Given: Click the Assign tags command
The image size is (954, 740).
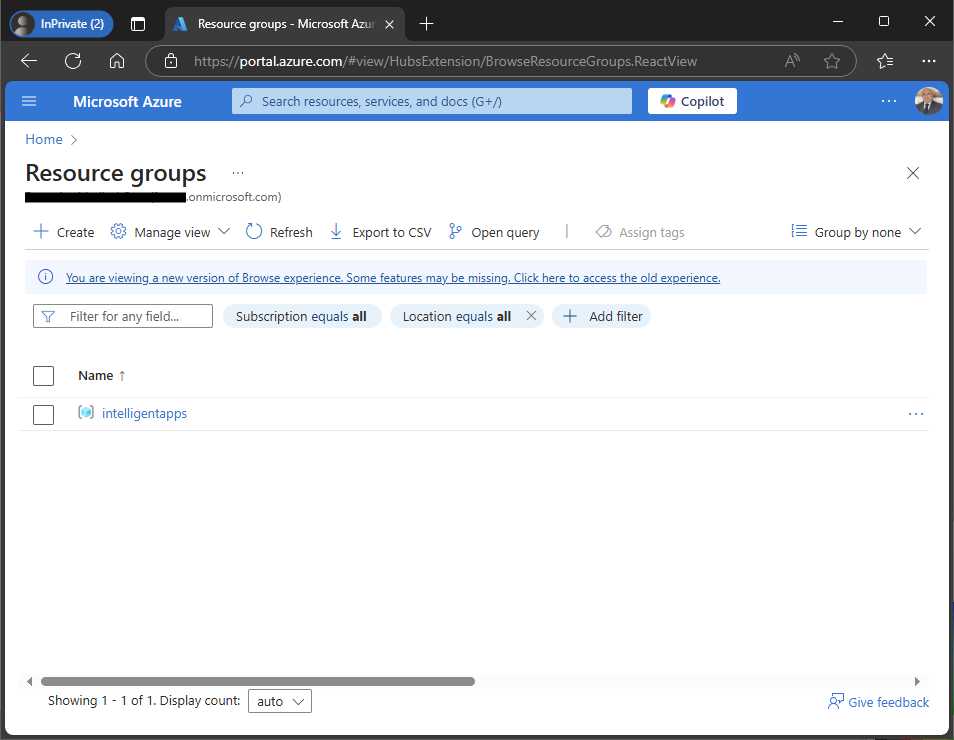Looking at the screenshot, I should point(640,232).
